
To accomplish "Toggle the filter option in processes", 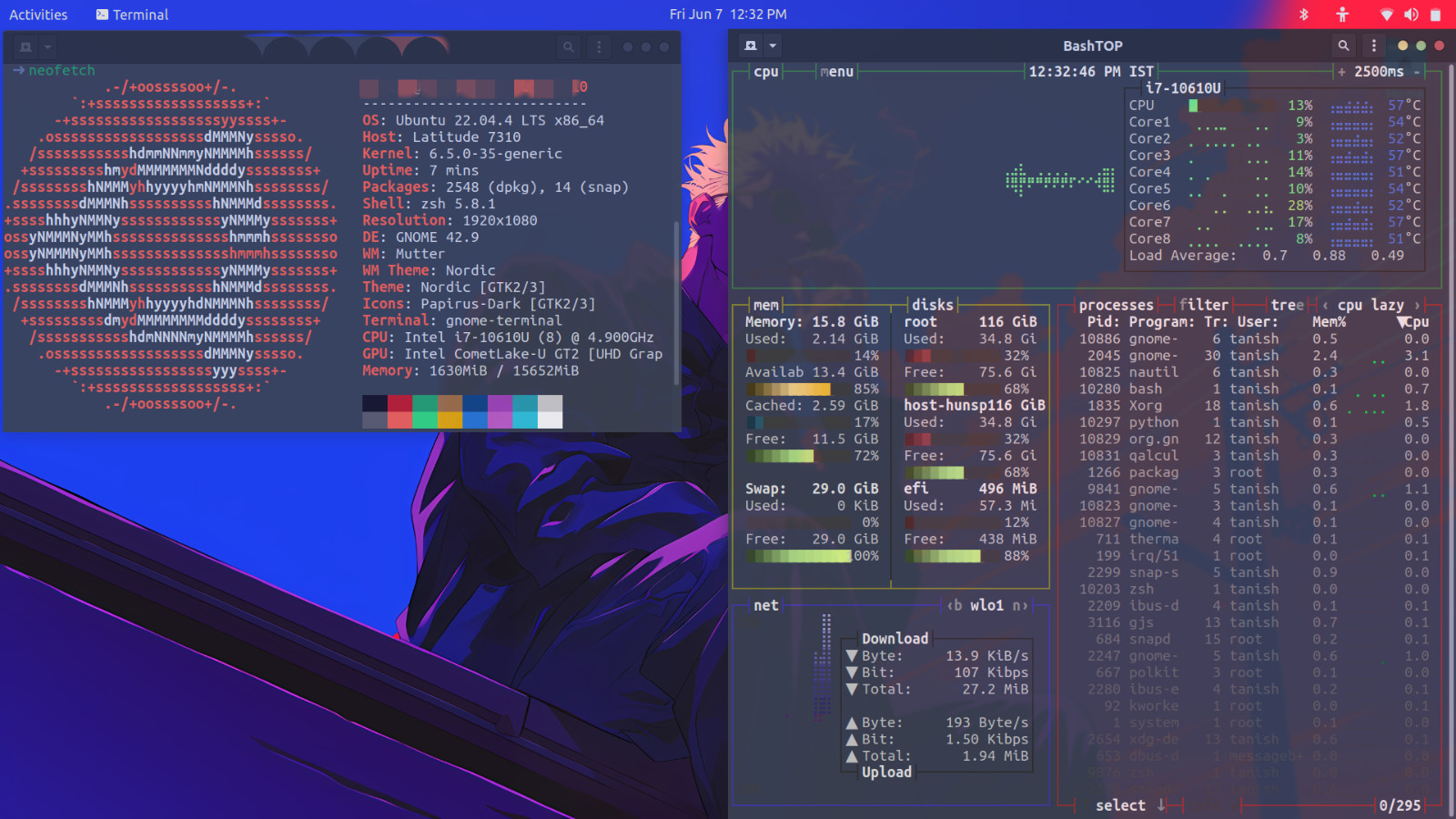I will pos(1203,305).
